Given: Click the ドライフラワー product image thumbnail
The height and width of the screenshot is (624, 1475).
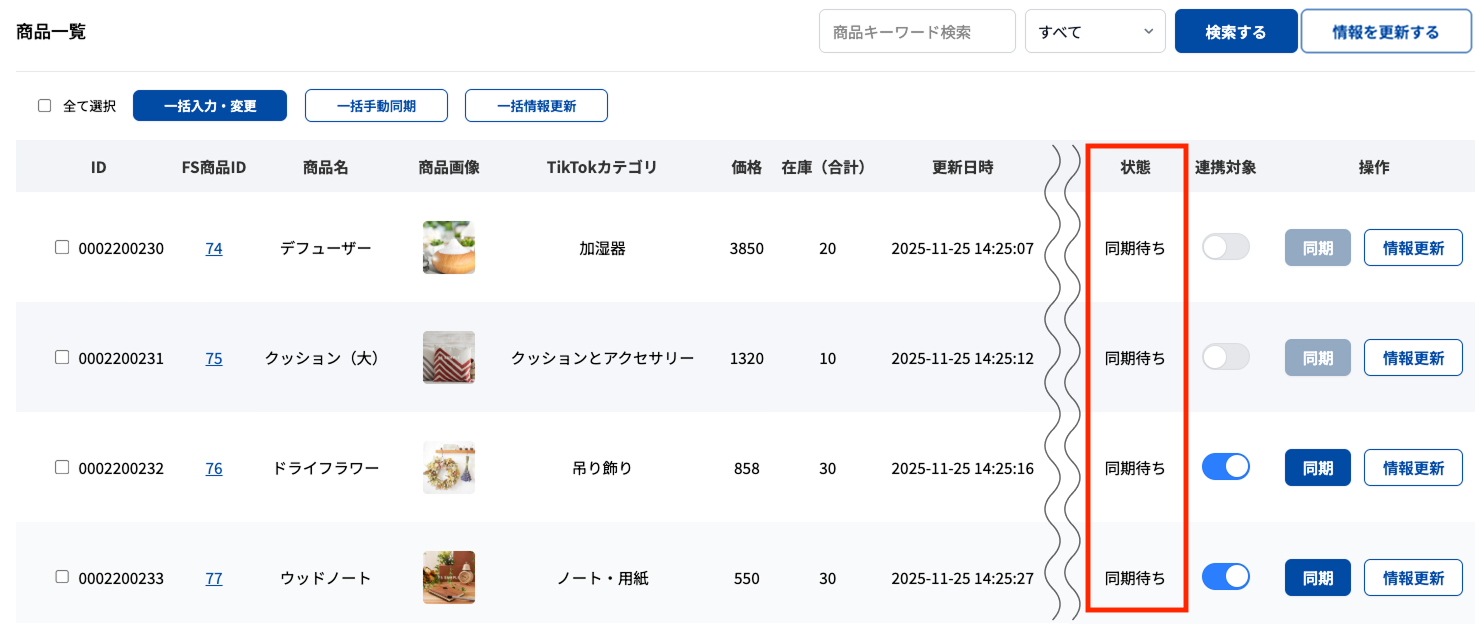Looking at the screenshot, I should (448, 467).
